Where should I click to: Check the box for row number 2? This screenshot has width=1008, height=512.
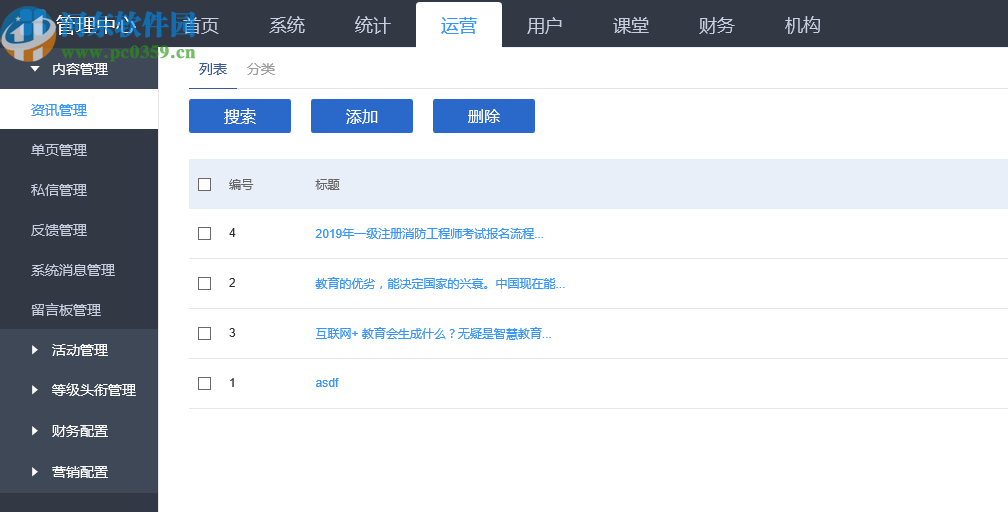[x=204, y=284]
